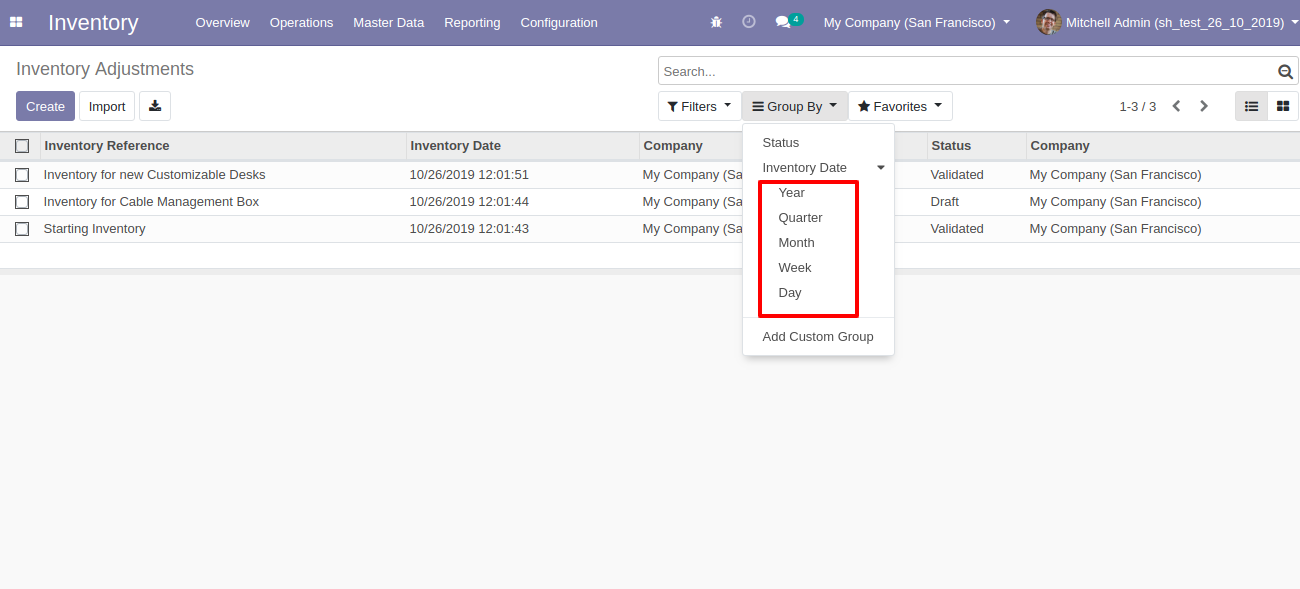The height and width of the screenshot is (589, 1300).
Task: Check the Inventory for Cable Management Box row
Action: tap(22, 202)
